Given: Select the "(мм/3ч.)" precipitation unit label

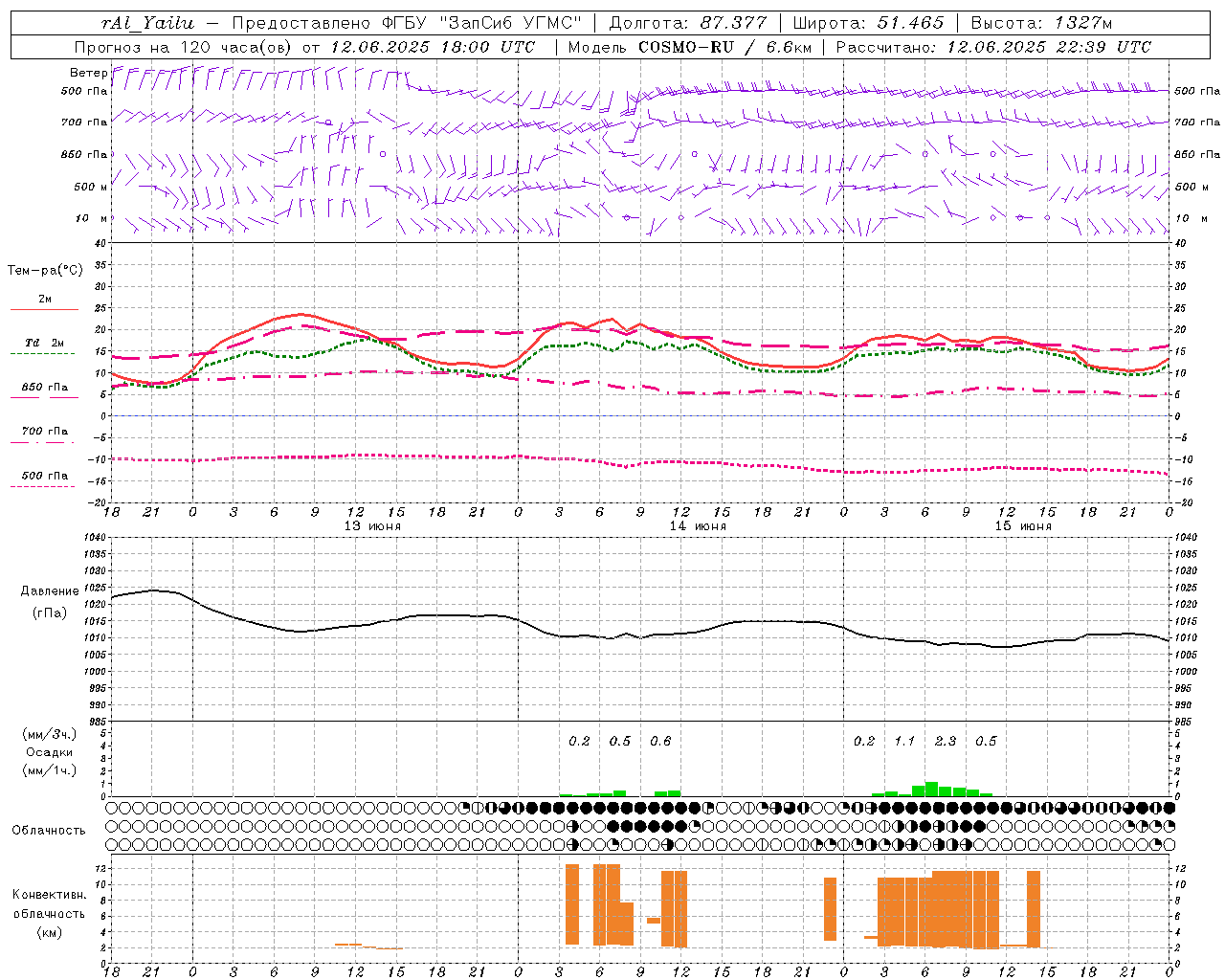Looking at the screenshot, I should (x=49, y=735).
